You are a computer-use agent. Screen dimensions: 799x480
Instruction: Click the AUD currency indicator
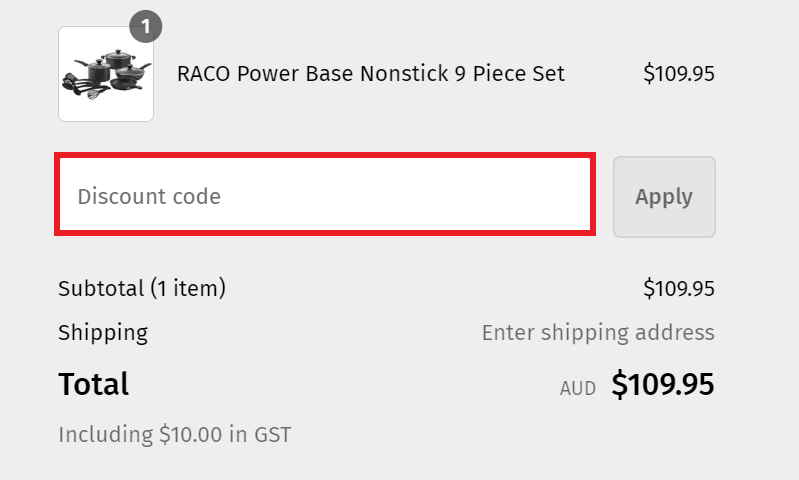(578, 388)
